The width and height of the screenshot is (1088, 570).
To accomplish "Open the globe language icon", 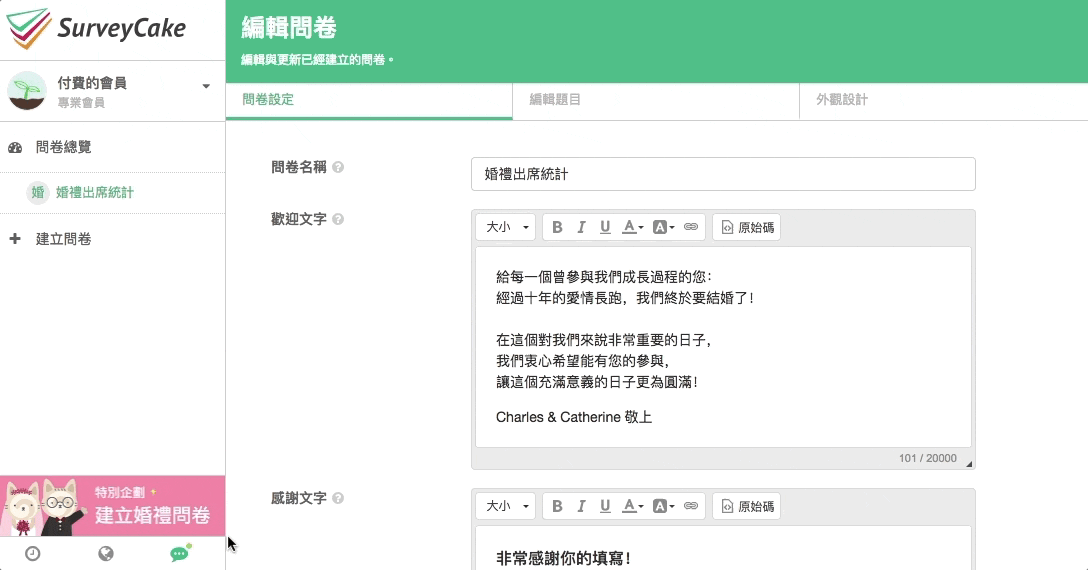I will [106, 553].
